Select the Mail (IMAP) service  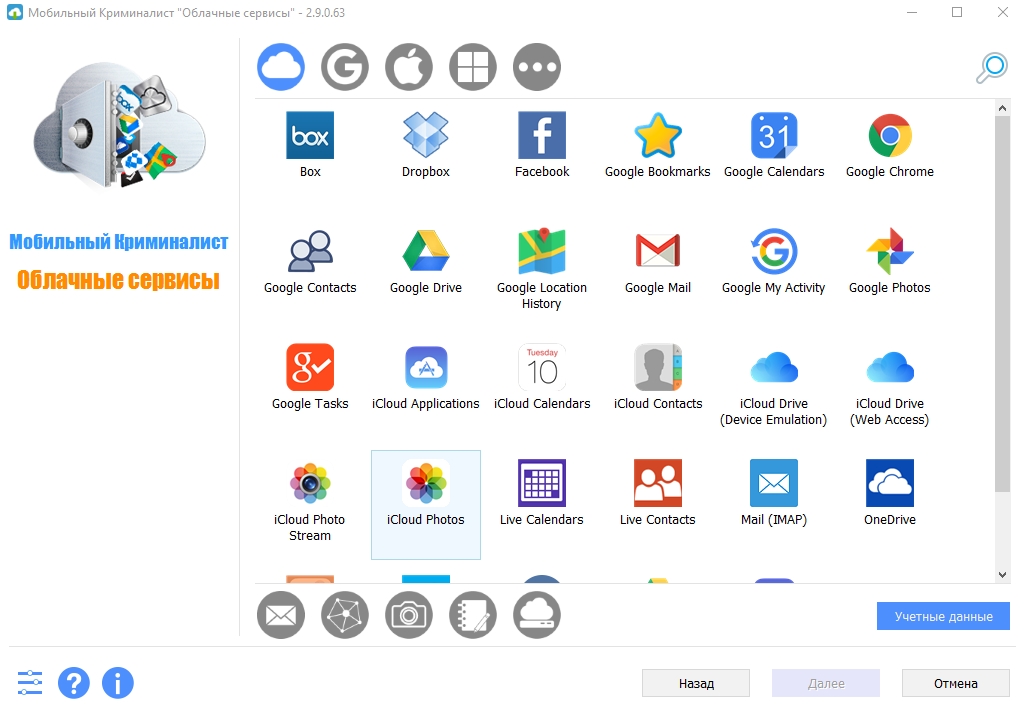(774, 483)
